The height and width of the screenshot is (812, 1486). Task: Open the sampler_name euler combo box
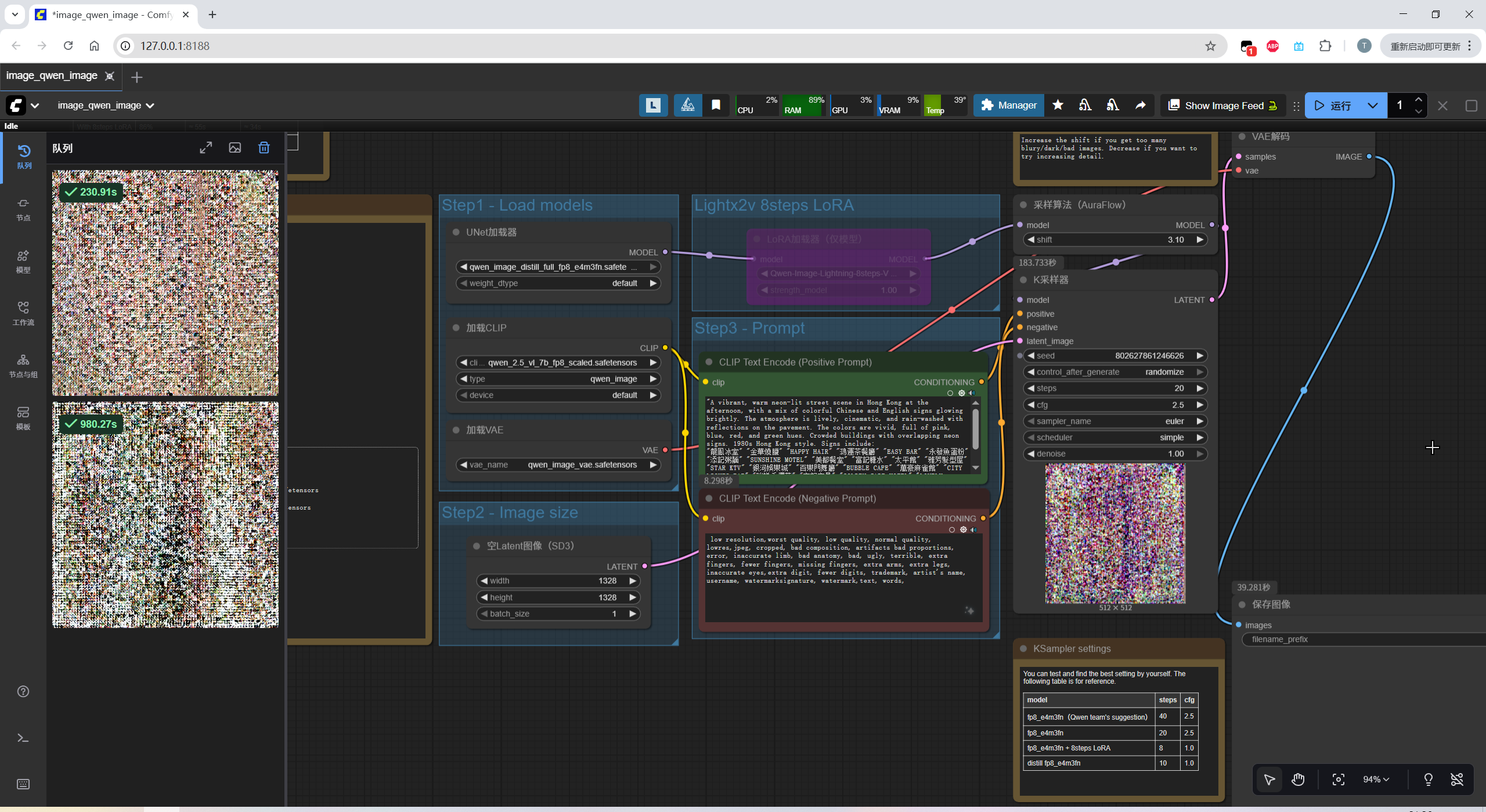(x=1115, y=421)
